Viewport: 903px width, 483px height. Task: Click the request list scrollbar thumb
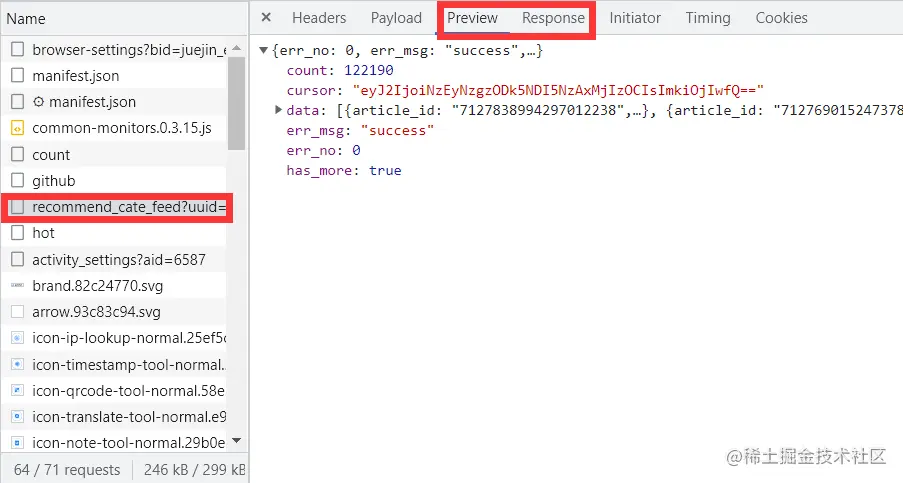pos(236,104)
